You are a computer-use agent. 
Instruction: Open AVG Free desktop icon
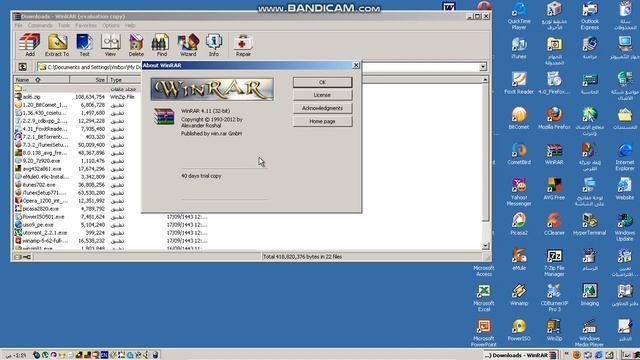[x=554, y=189]
